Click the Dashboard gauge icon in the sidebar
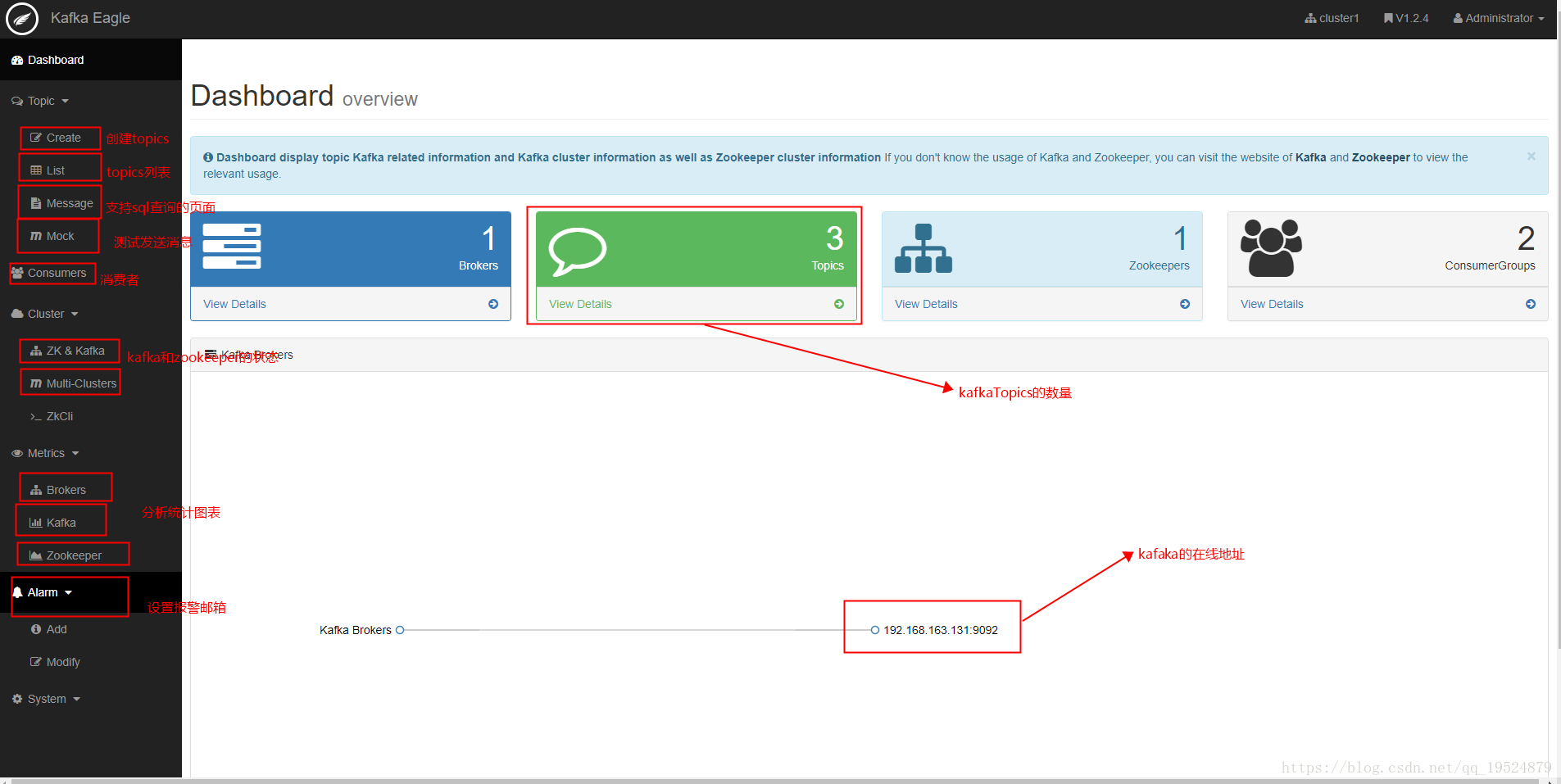The width and height of the screenshot is (1561, 784). [17, 60]
